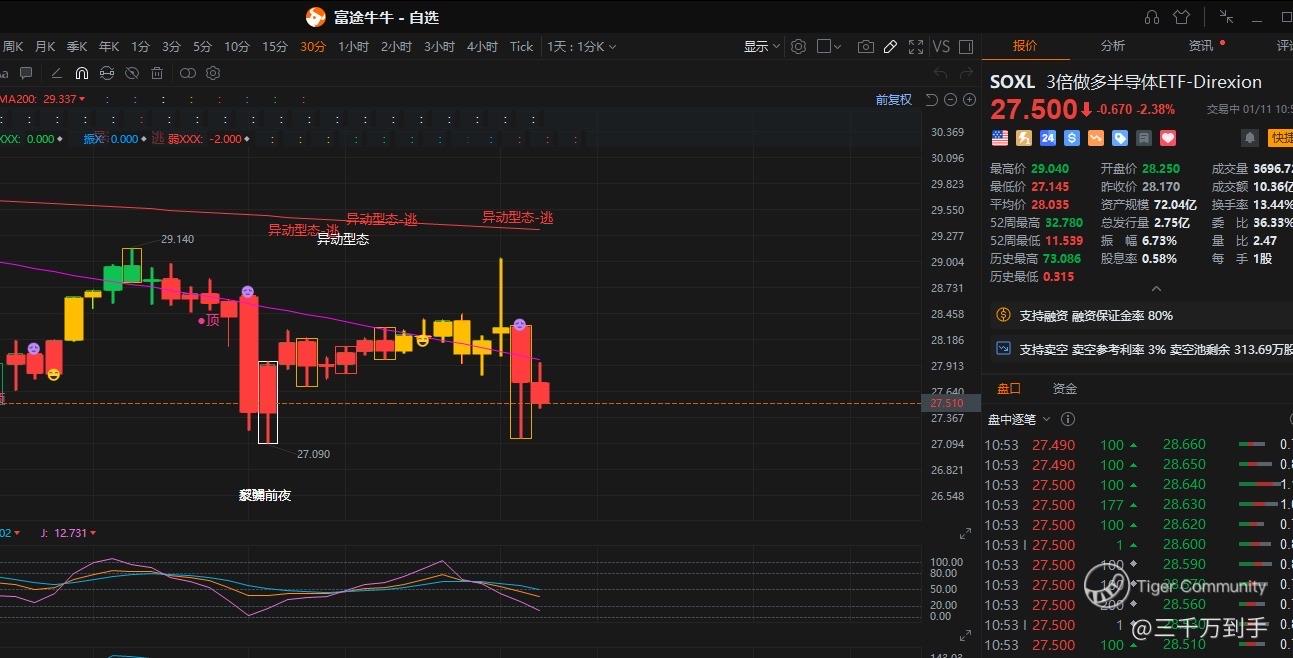Image resolution: width=1293 pixels, height=658 pixels.
Task: Switch chart to 月K timeframe
Action: [x=45, y=46]
